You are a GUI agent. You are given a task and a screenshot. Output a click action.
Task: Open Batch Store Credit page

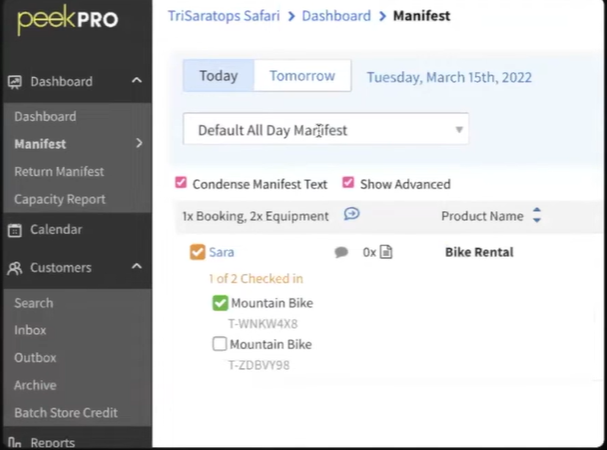click(65, 412)
